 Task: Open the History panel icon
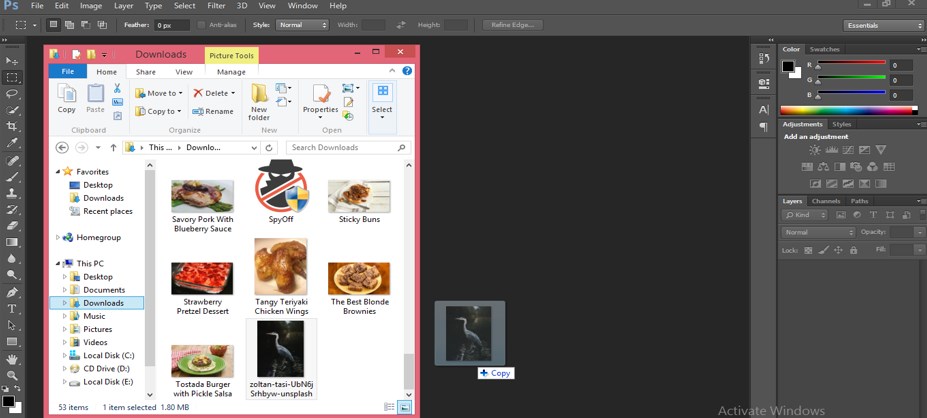tap(764, 58)
